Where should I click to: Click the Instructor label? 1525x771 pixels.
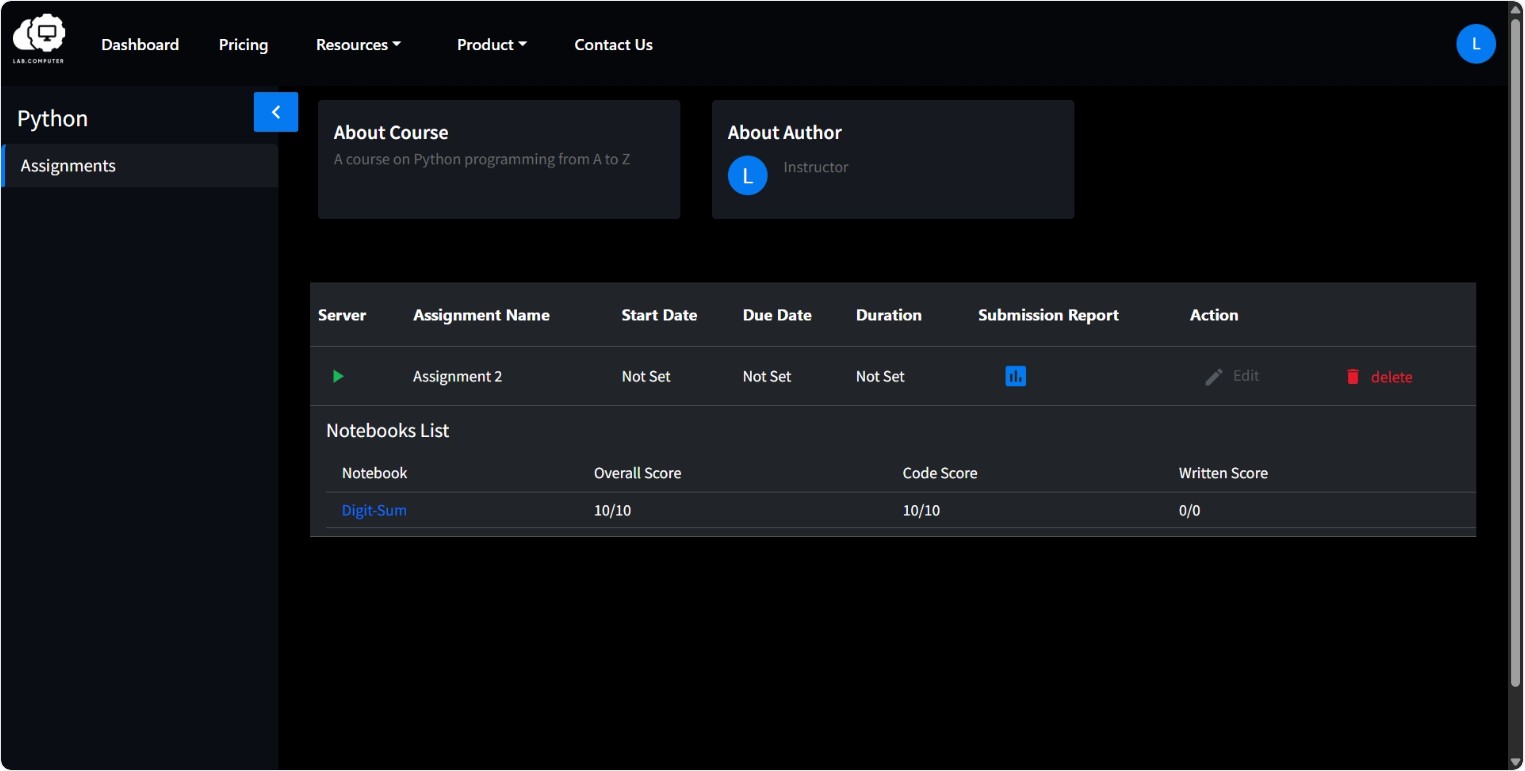click(816, 167)
